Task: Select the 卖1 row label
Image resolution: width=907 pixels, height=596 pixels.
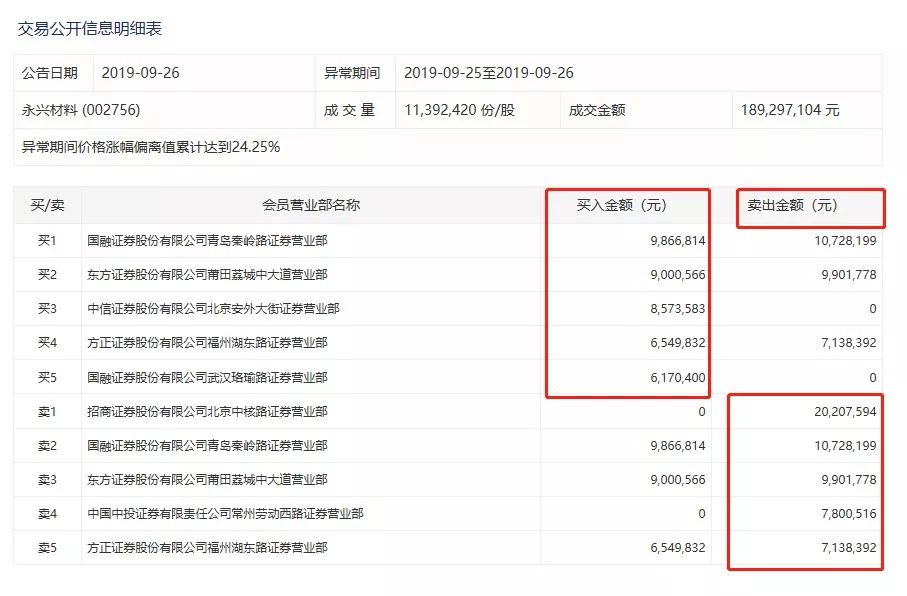Action: 47,411
